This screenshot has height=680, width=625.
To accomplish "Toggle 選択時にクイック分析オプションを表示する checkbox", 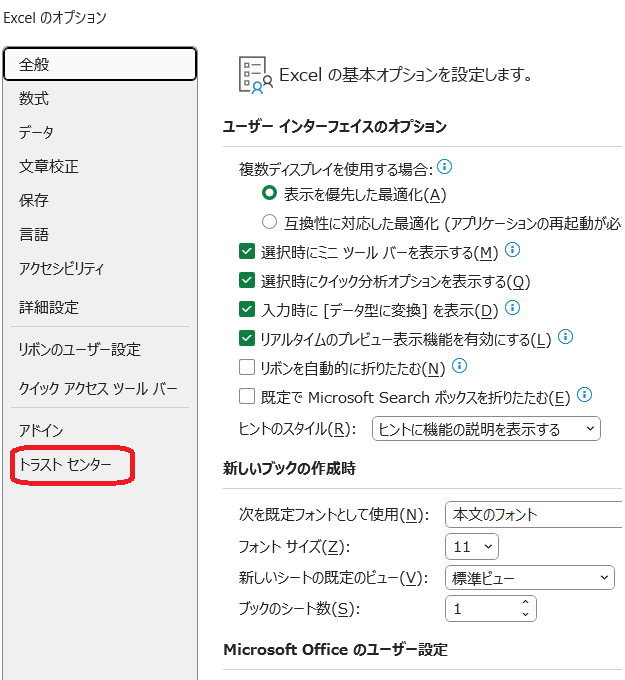I will tap(247, 280).
